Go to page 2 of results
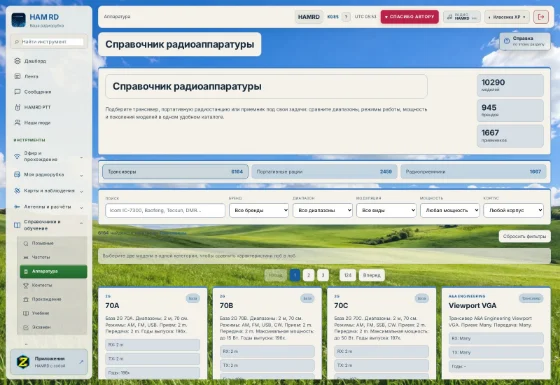The width and height of the screenshot is (560, 385). point(309,275)
